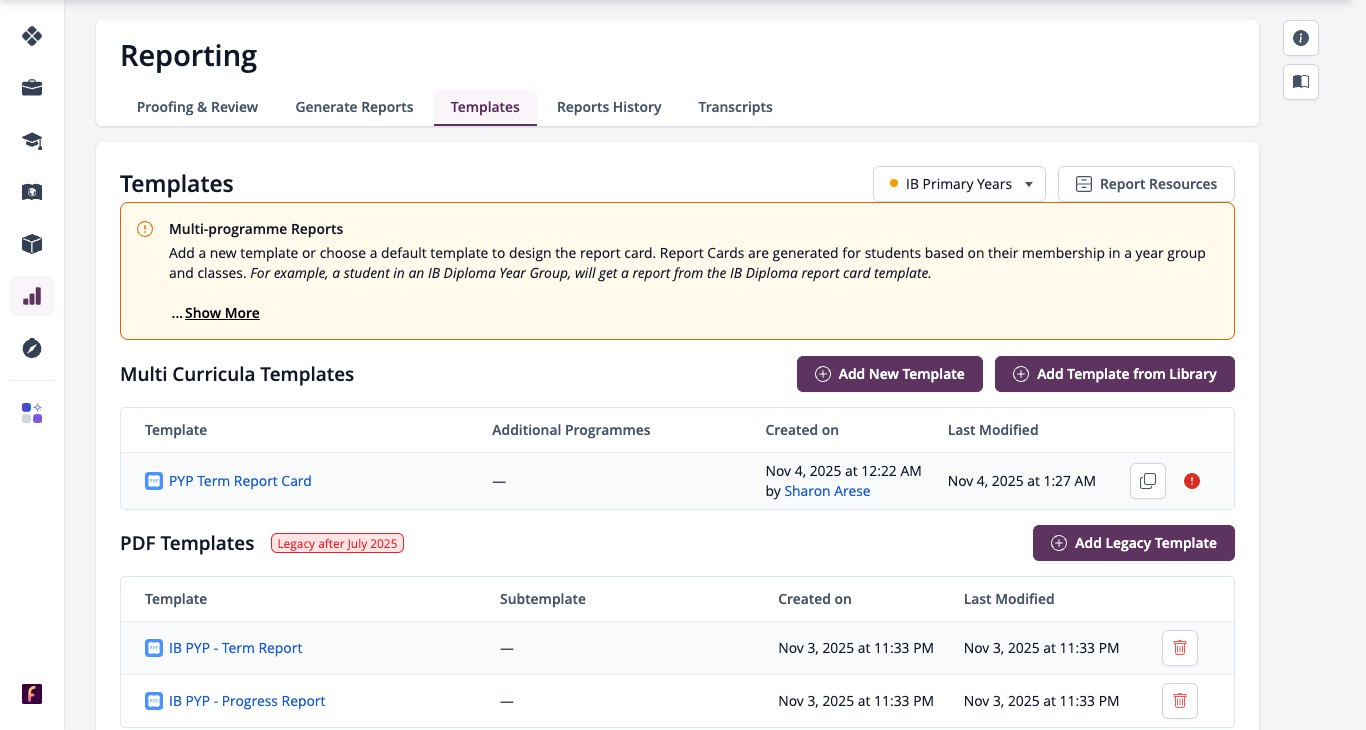Click the red error indicator on PYP Term Report Card

tap(1192, 481)
